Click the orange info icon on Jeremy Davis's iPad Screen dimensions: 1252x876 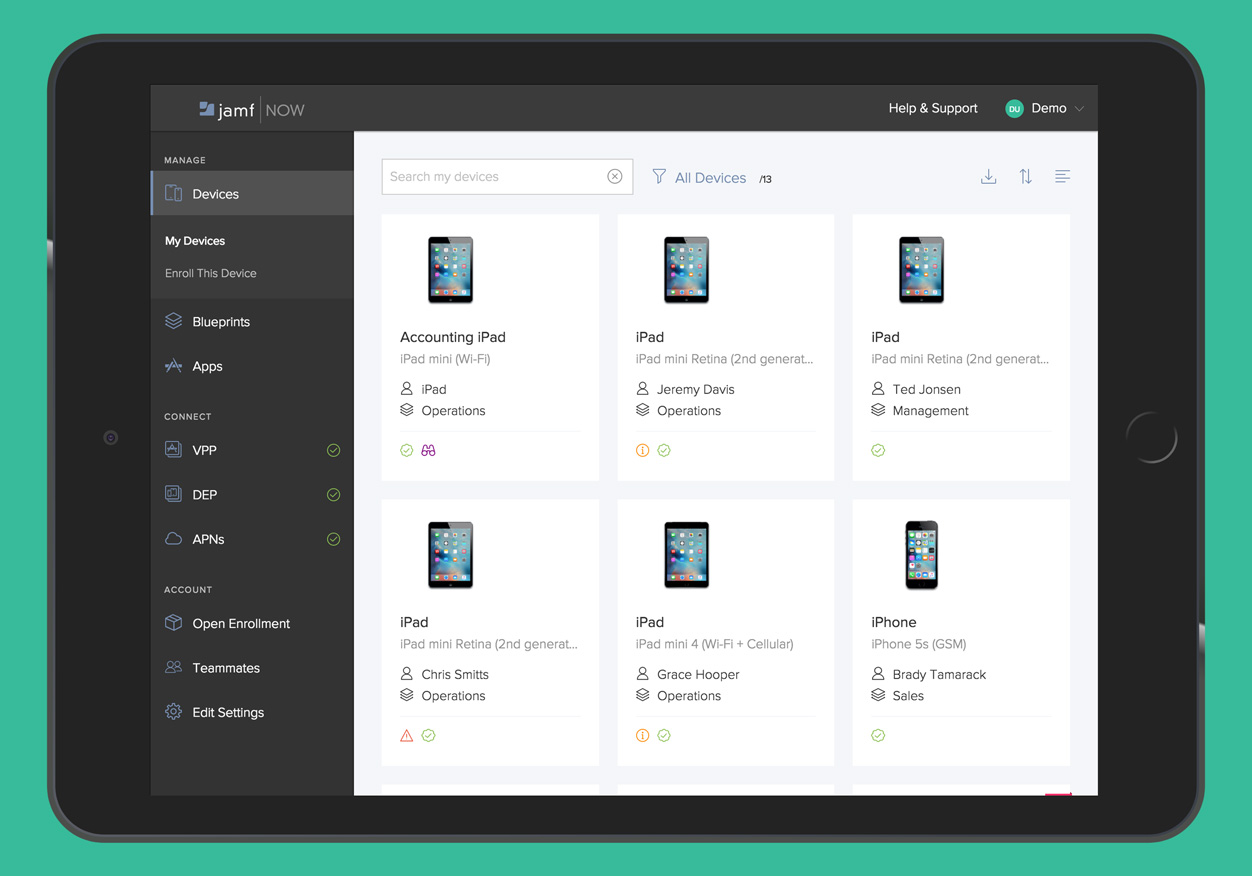pos(643,451)
